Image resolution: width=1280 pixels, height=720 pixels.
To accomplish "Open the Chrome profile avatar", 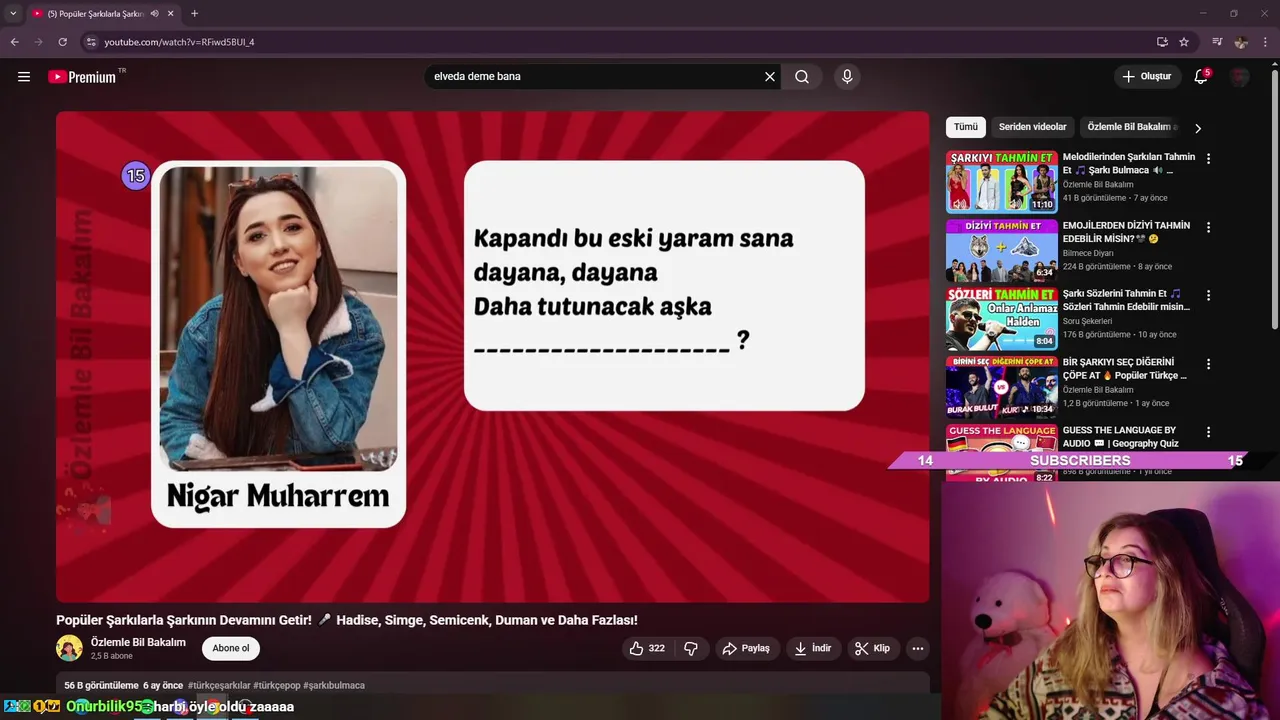I will 1241,42.
